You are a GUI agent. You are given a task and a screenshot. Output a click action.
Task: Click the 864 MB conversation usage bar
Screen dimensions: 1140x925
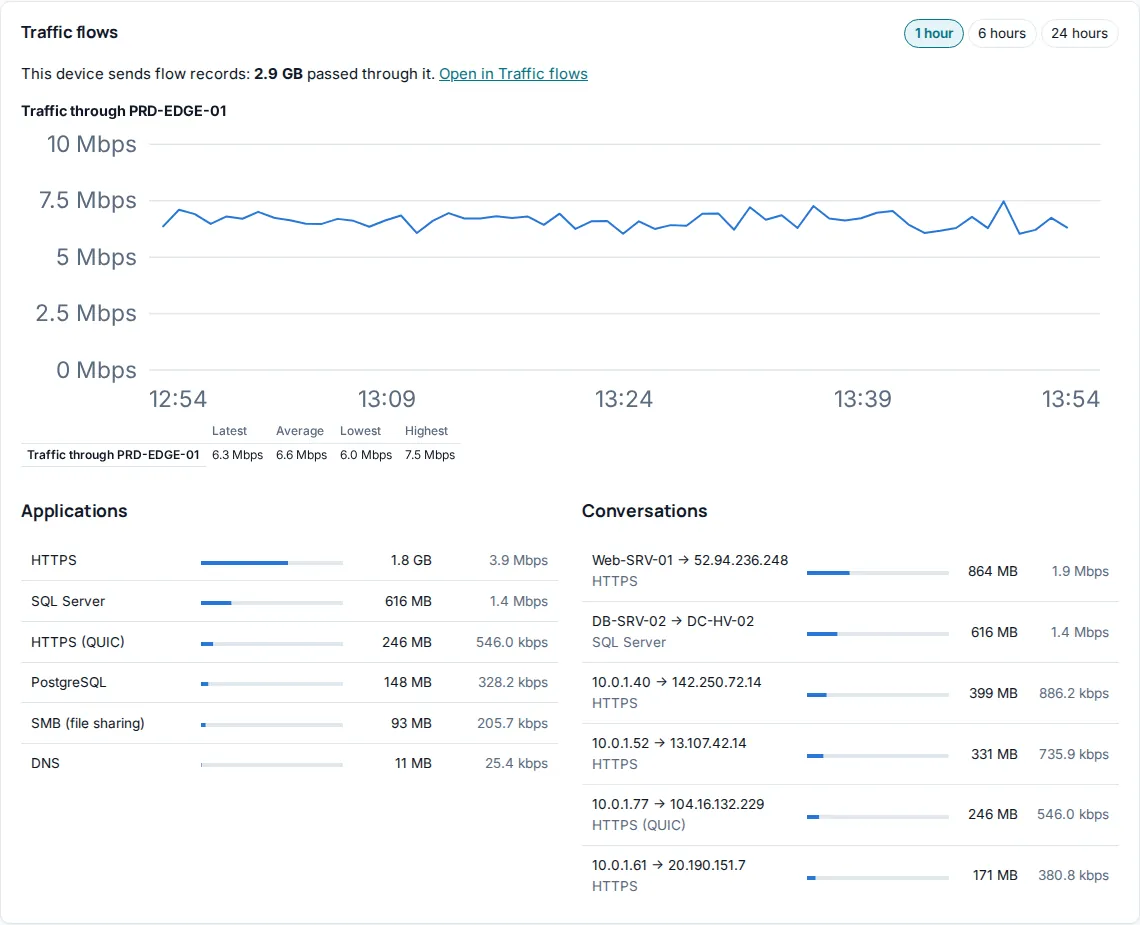click(878, 573)
